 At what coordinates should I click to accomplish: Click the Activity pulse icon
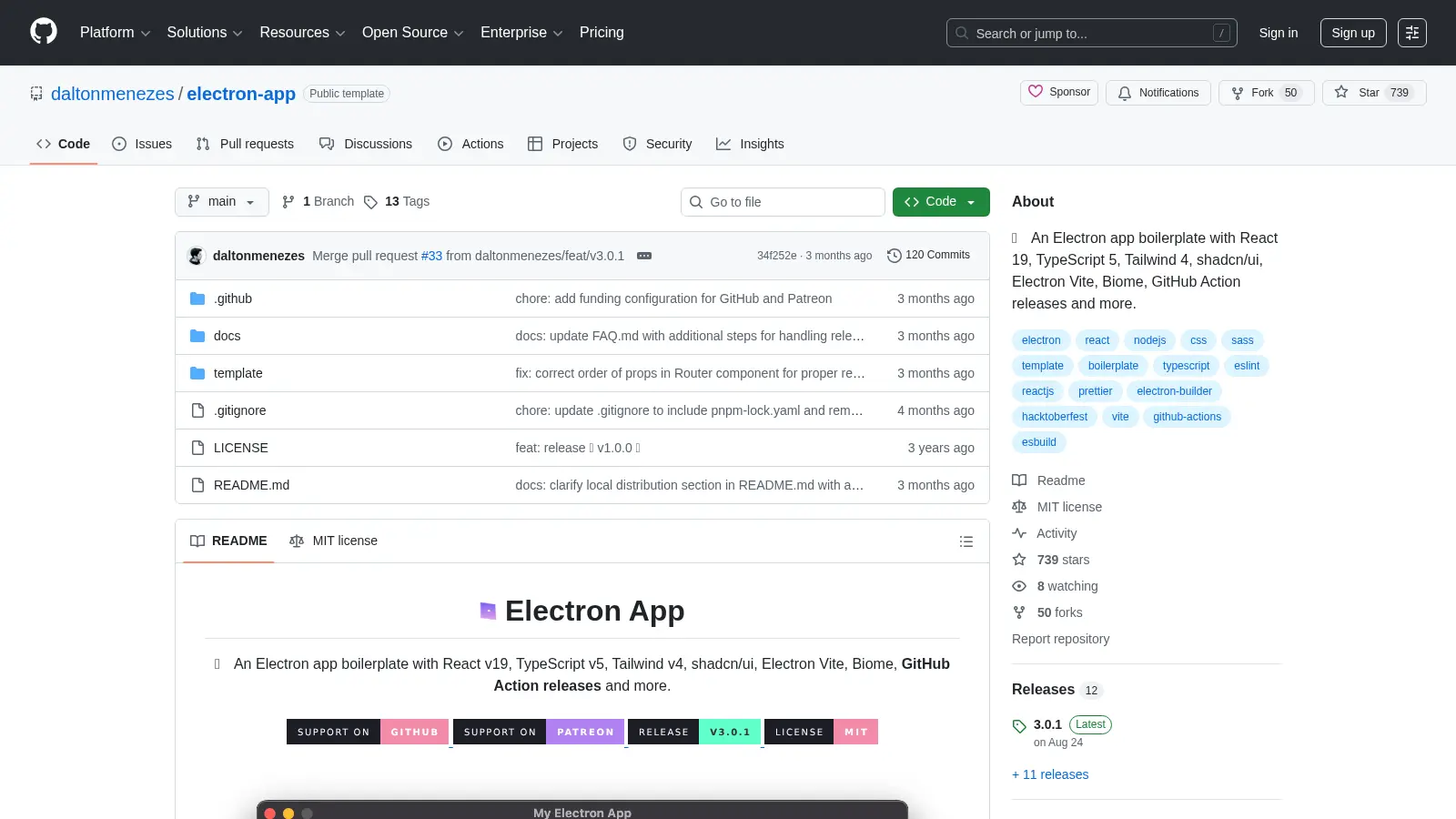click(1019, 533)
